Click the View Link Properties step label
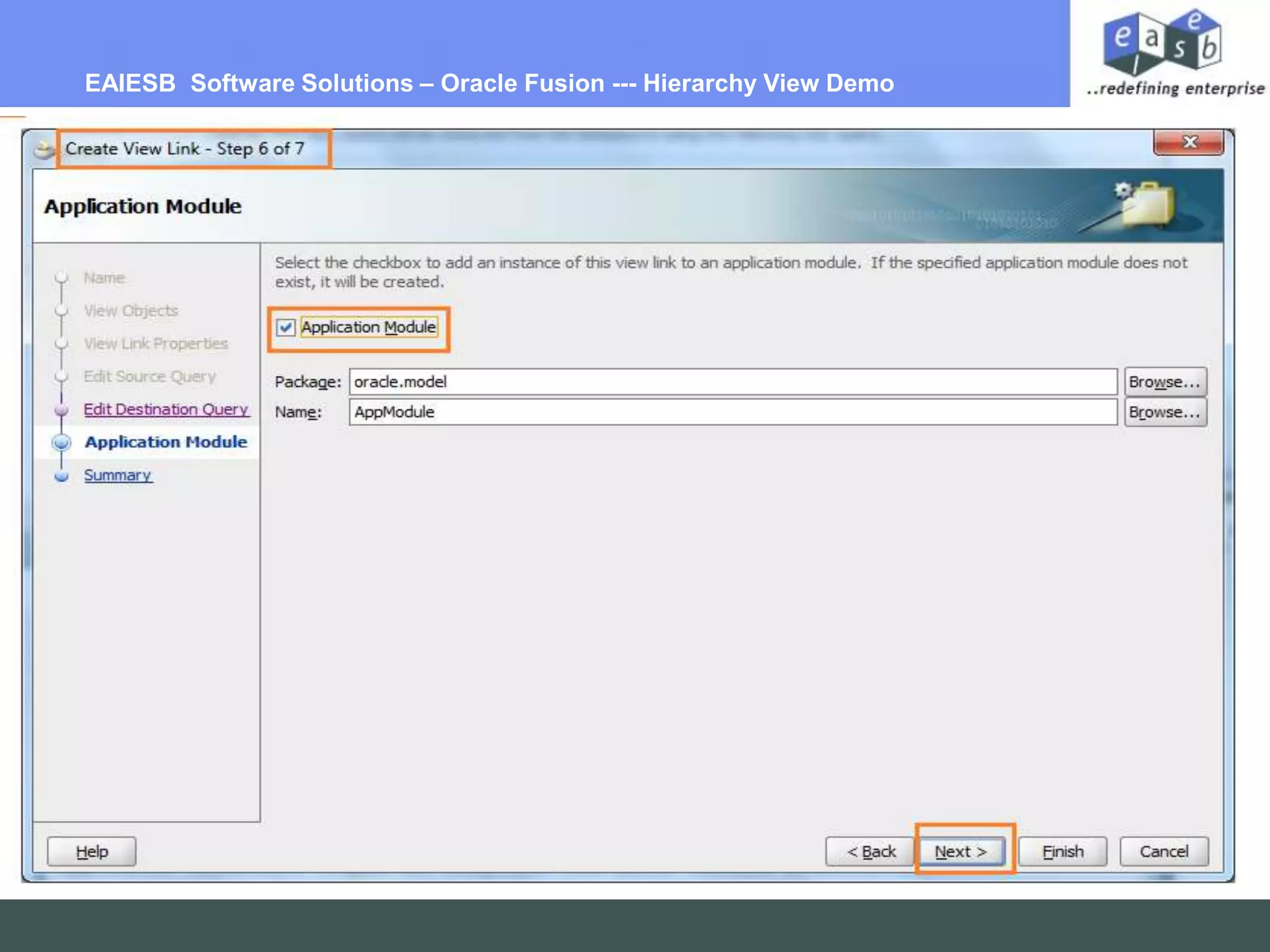This screenshot has height=952, width=1270. click(x=156, y=344)
